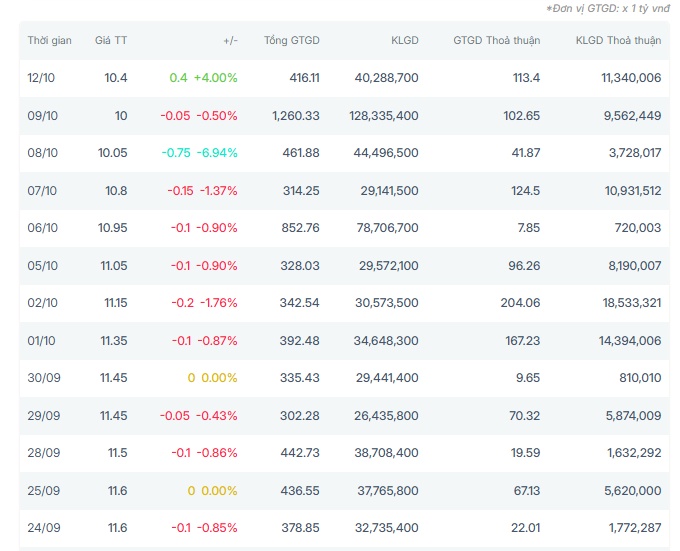The height and width of the screenshot is (551, 680).
Task: Select the 05/10 date cell
Action: pos(42,266)
